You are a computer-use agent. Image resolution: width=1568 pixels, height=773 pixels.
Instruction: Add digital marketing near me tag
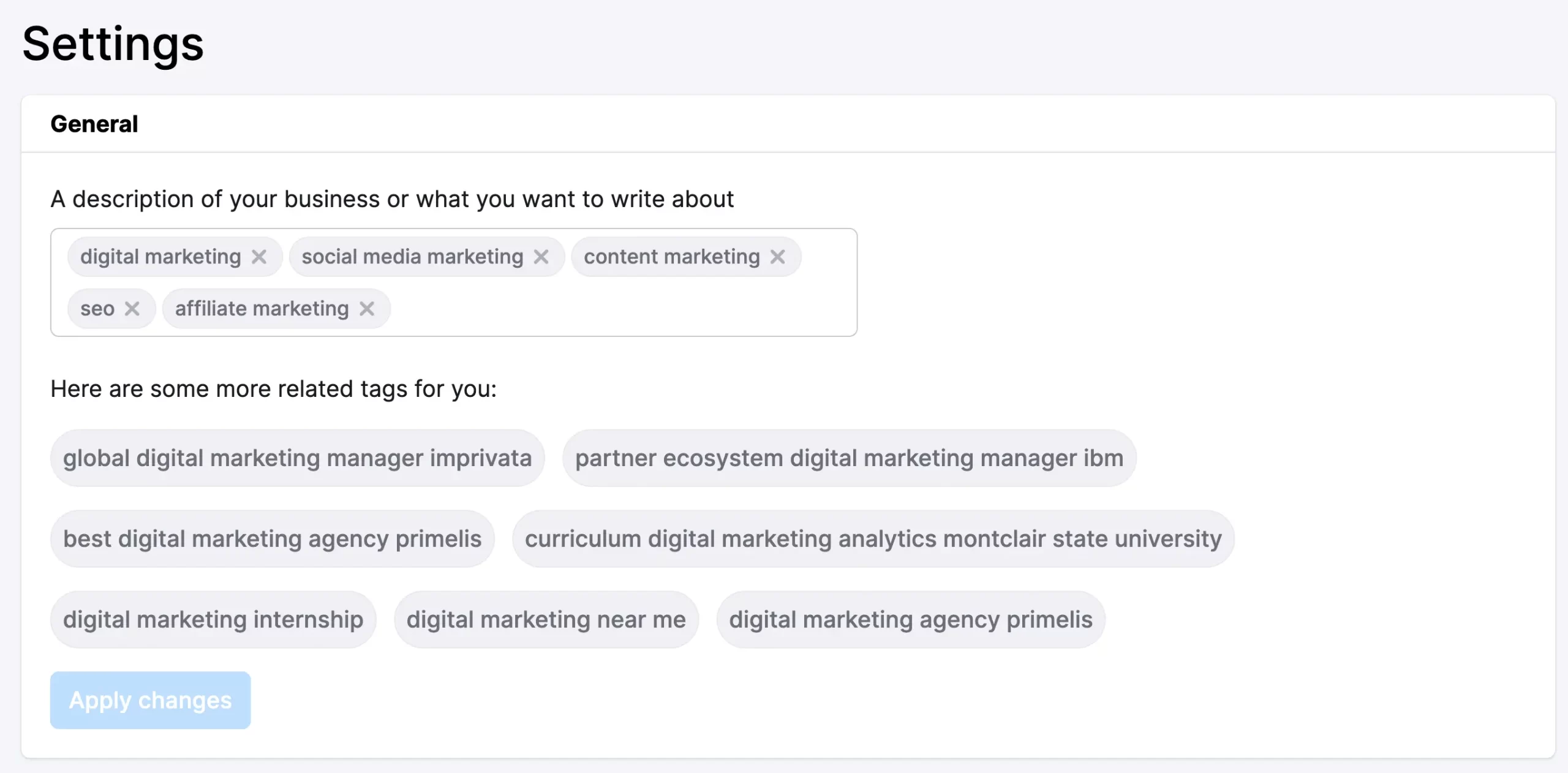pos(546,620)
